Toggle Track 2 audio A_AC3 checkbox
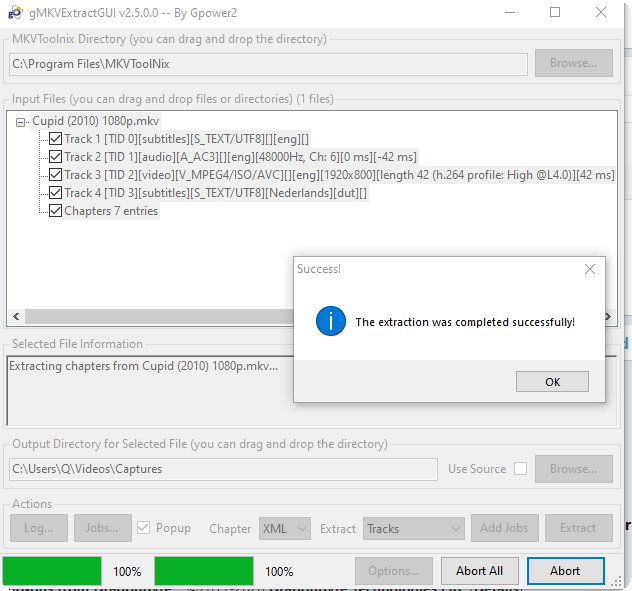 [x=56, y=157]
